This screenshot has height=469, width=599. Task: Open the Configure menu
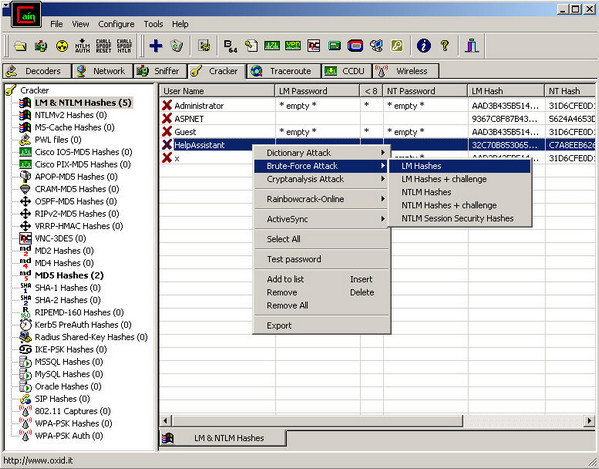pos(116,24)
